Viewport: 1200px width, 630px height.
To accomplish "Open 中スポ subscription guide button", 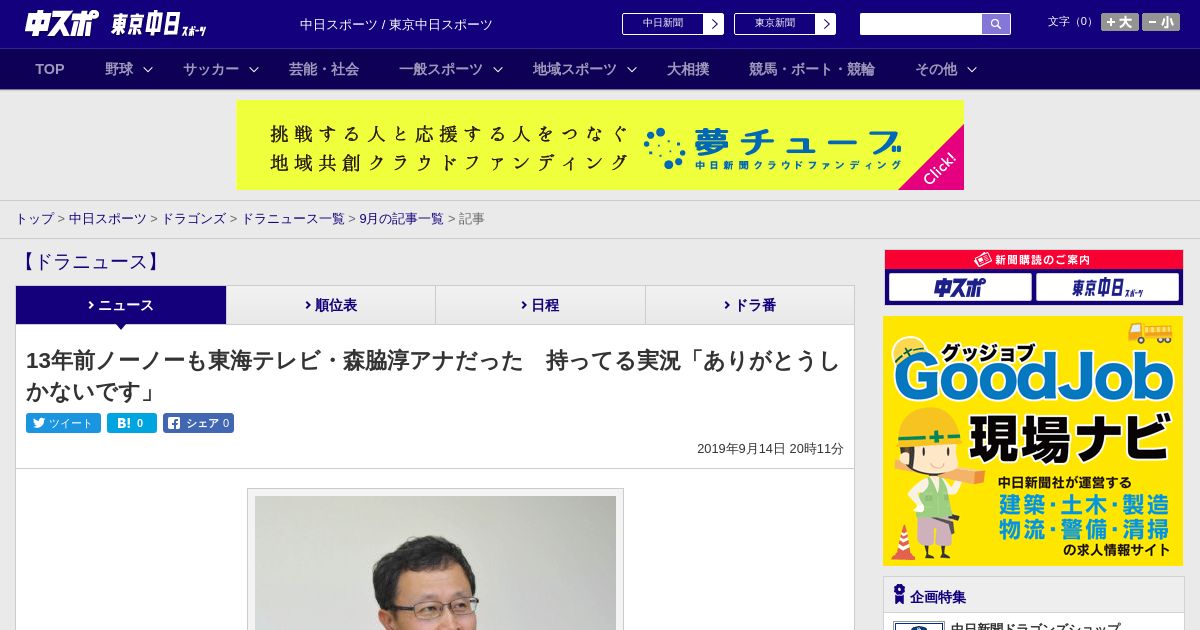I will click(960, 288).
